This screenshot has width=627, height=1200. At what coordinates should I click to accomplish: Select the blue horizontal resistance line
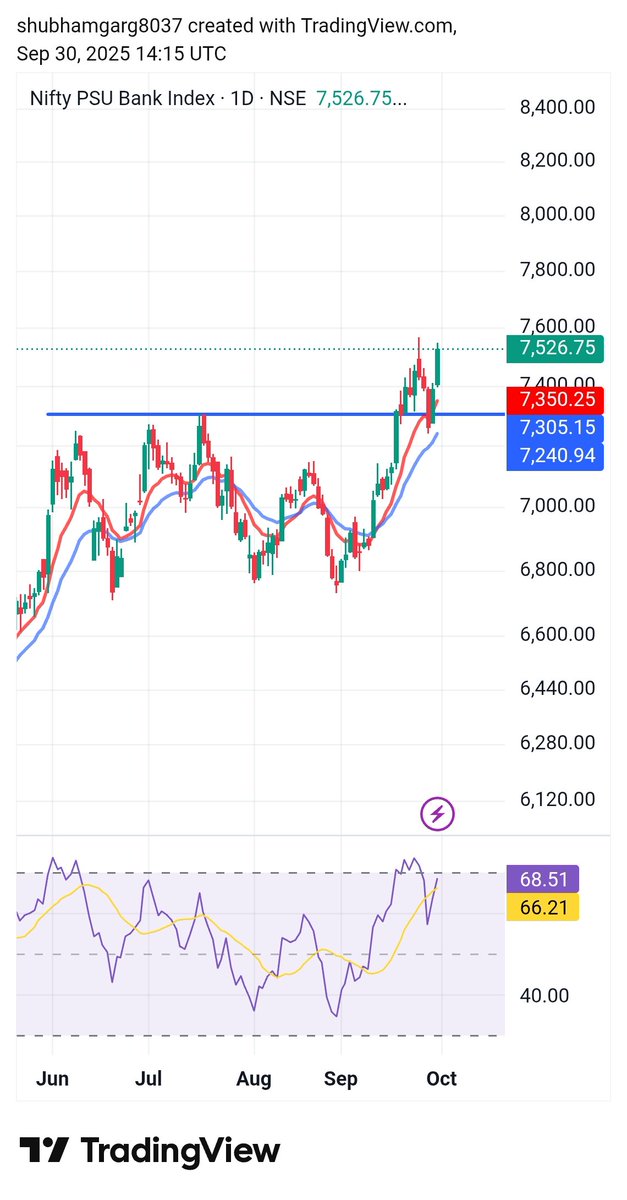point(276,414)
